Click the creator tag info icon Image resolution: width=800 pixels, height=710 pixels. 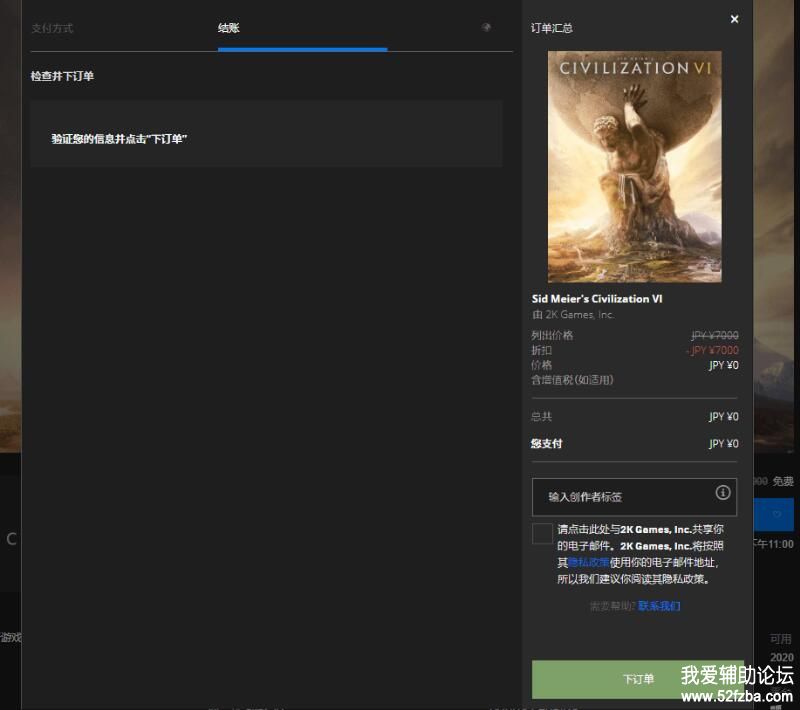click(722, 492)
